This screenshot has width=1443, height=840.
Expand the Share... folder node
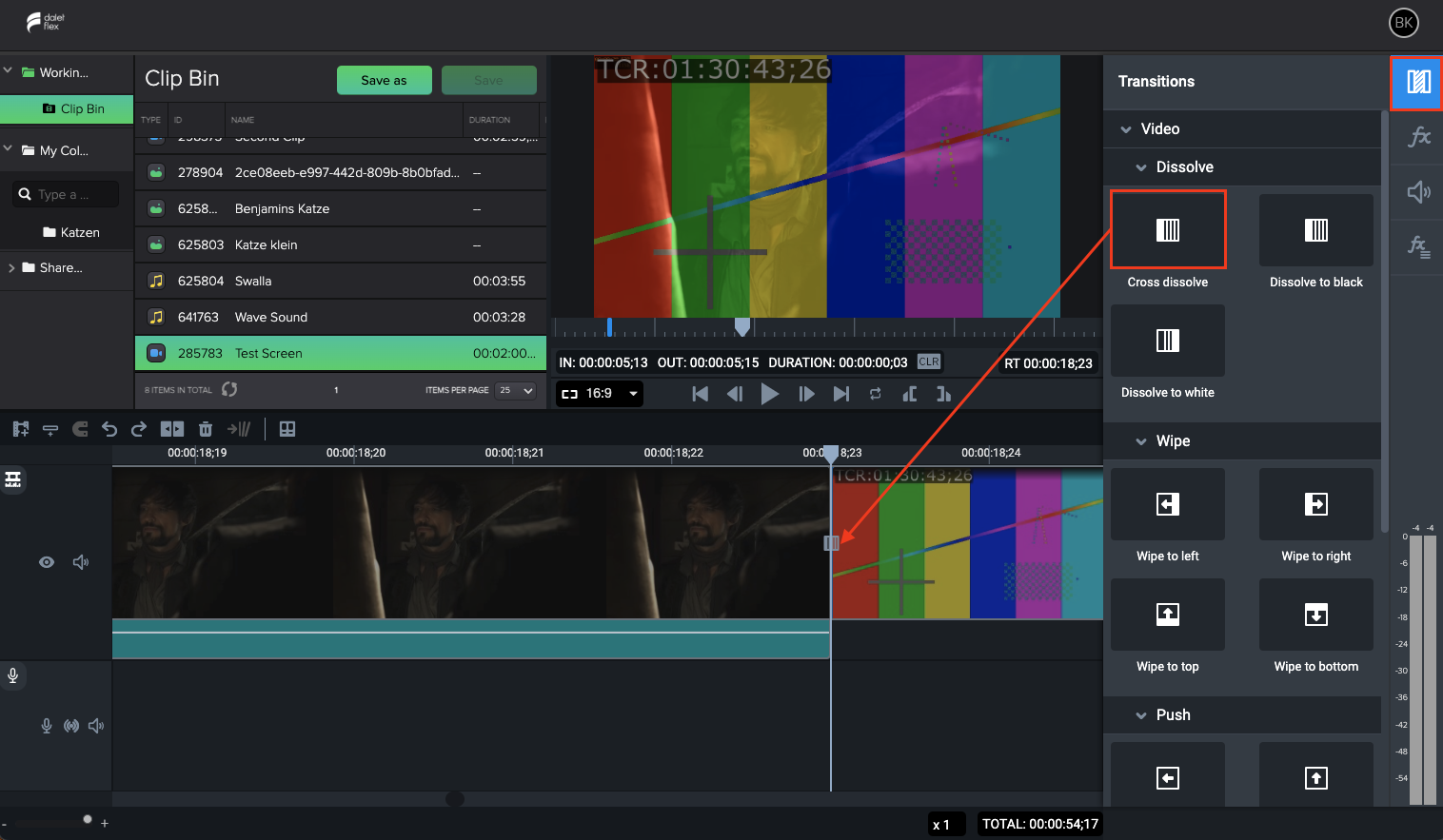10,268
